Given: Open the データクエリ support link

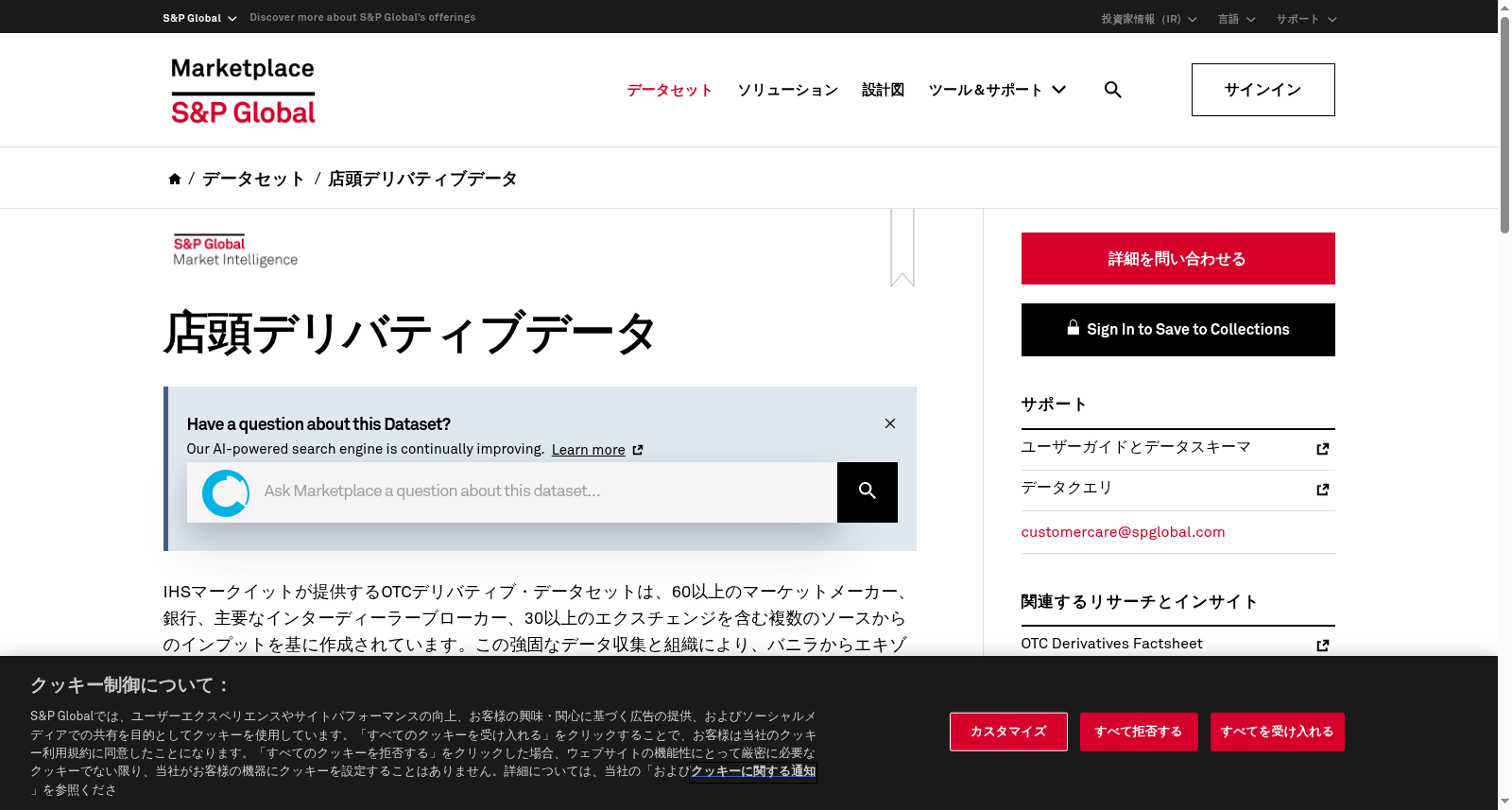Looking at the screenshot, I should (x=1067, y=488).
